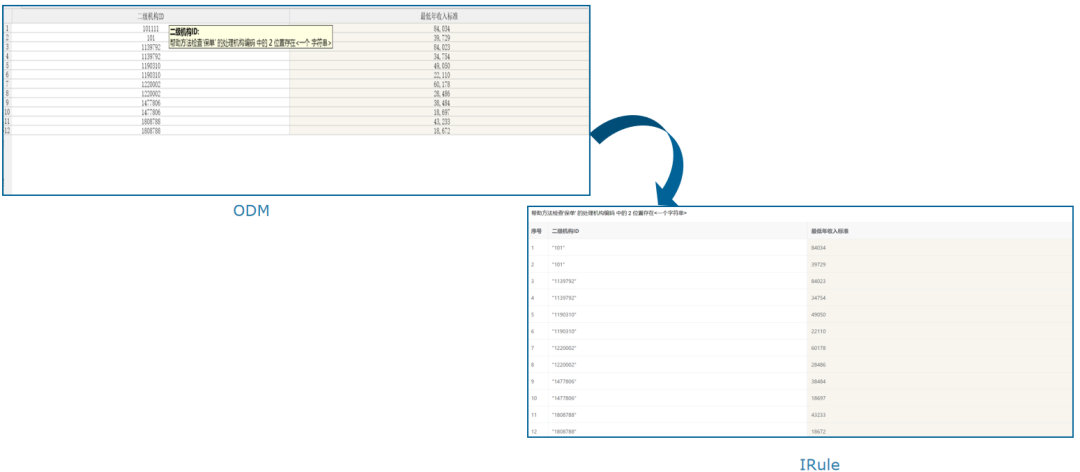Select the 二级机构ID column header in ODM table
Viewport: 1080px width, 472px height.
coord(150,17)
